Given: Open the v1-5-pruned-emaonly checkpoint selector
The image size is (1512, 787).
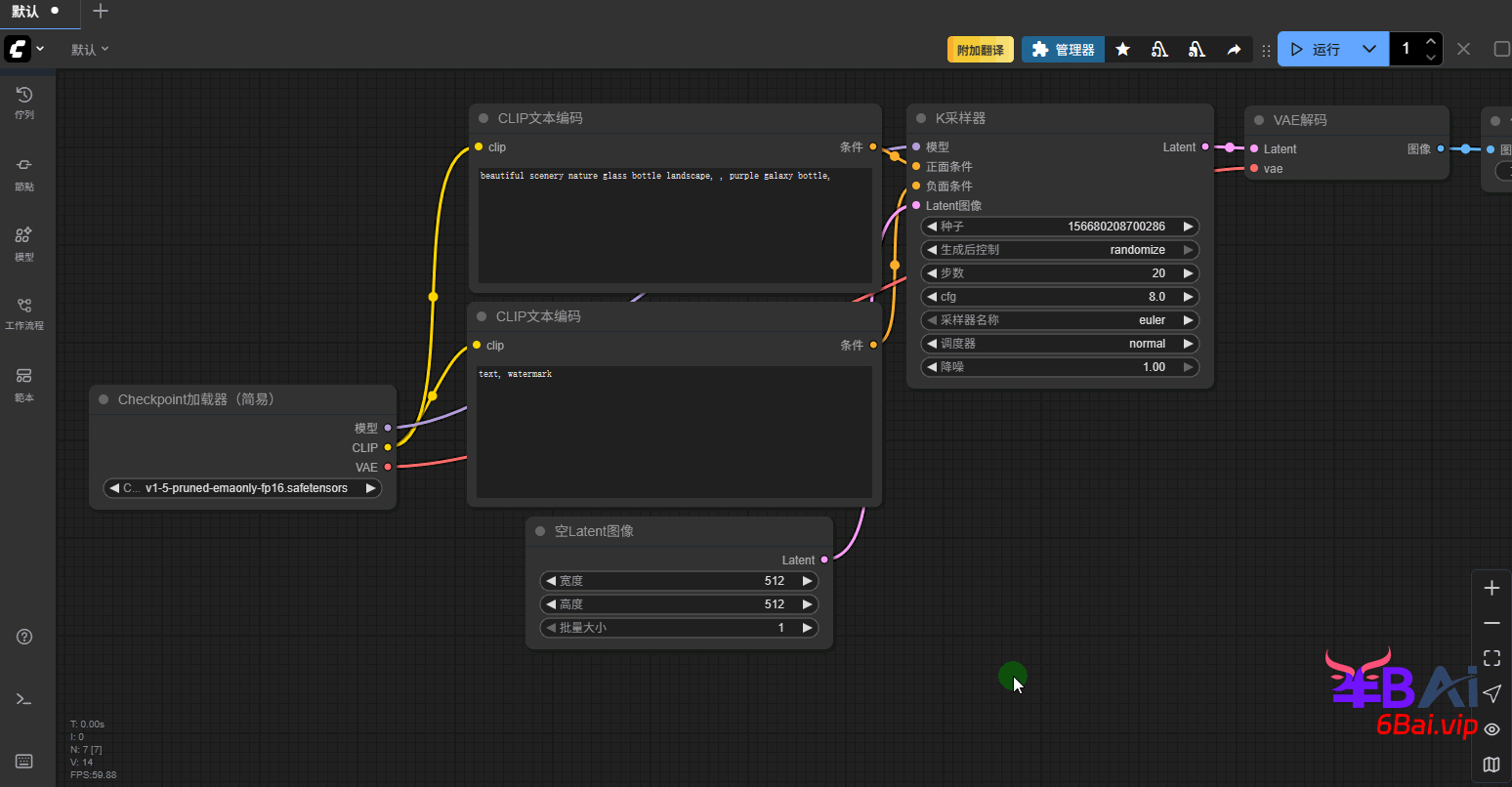Looking at the screenshot, I should pyautogui.click(x=242, y=488).
